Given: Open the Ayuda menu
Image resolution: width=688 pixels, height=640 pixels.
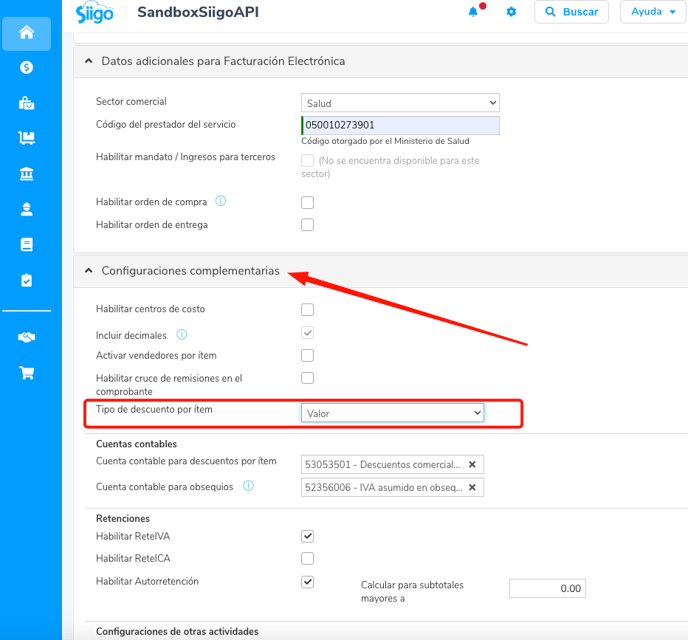Looking at the screenshot, I should point(652,12).
